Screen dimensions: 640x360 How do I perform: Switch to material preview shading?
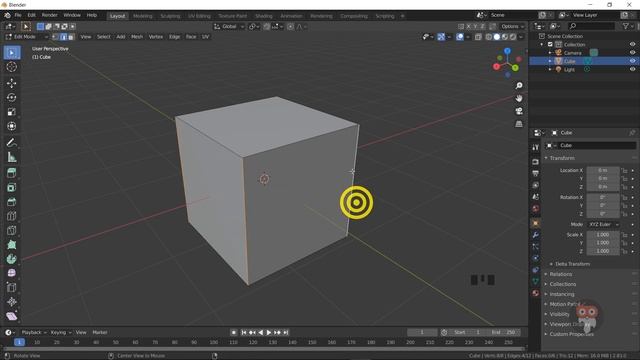[x=505, y=37]
